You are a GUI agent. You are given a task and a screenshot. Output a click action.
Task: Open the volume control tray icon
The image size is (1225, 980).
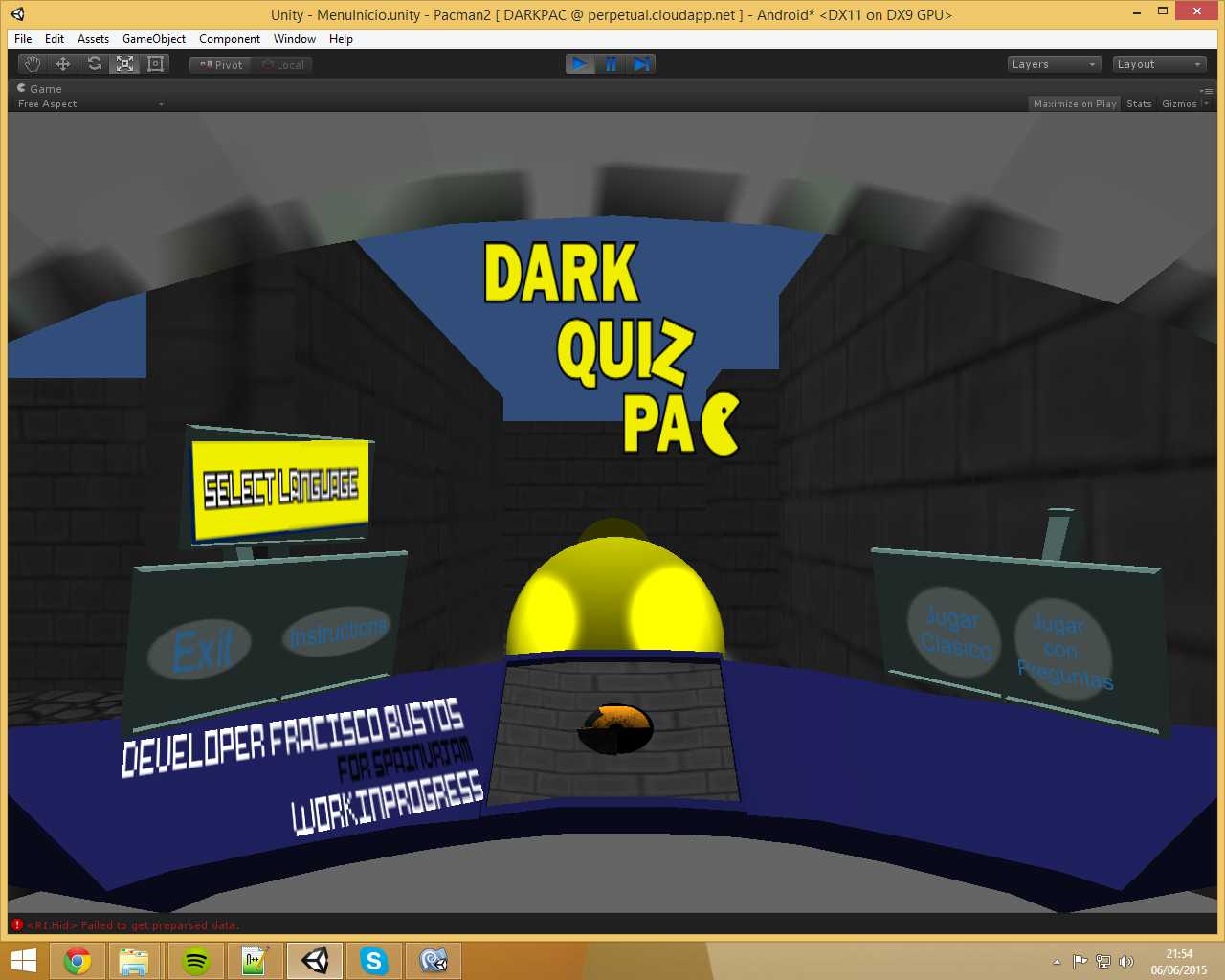point(1126,962)
